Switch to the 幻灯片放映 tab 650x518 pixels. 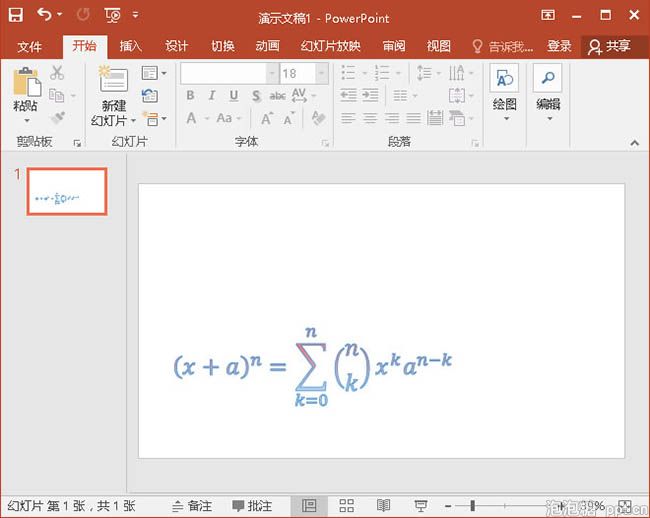coord(330,46)
